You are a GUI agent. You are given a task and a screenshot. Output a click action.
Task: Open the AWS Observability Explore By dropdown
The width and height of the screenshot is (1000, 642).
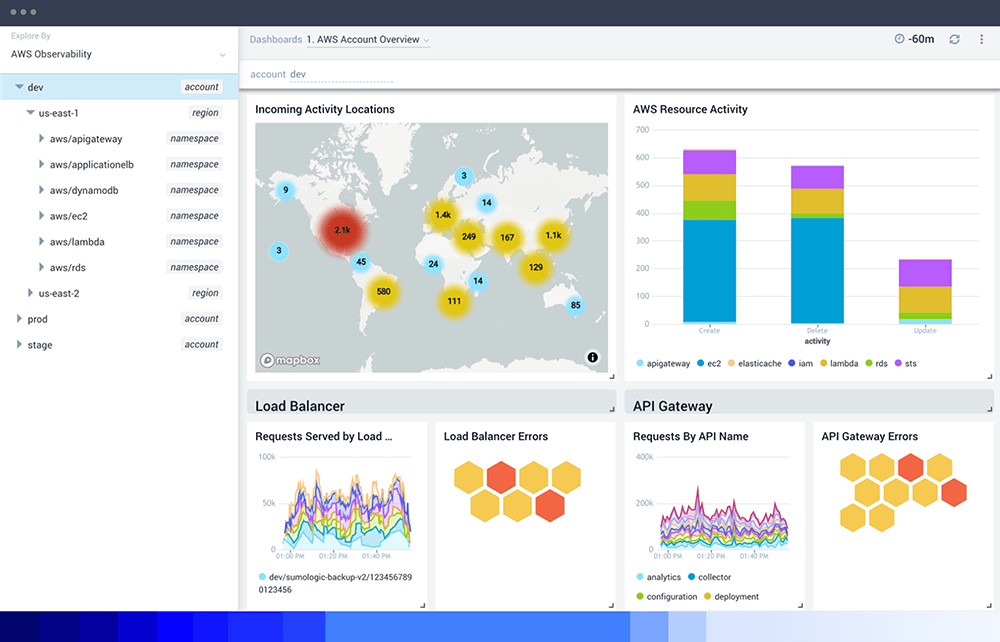click(x=118, y=54)
